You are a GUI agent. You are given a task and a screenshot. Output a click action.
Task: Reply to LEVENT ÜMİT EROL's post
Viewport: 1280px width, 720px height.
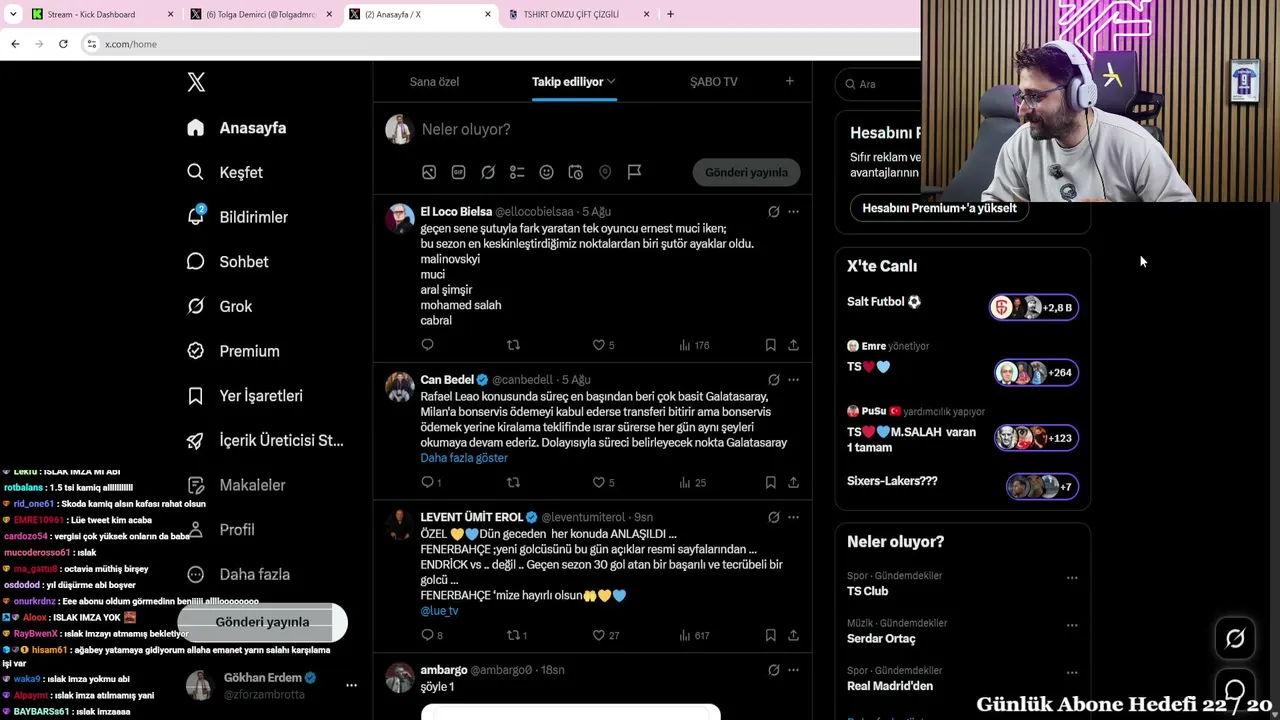point(432,635)
